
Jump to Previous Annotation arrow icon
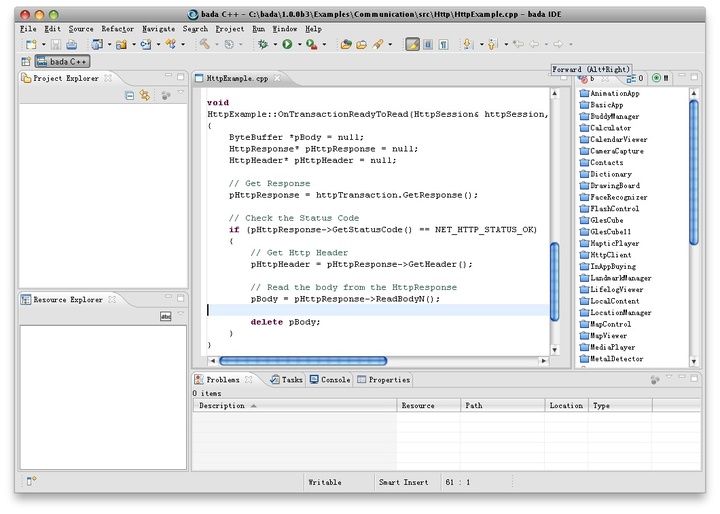pyautogui.click(x=492, y=44)
